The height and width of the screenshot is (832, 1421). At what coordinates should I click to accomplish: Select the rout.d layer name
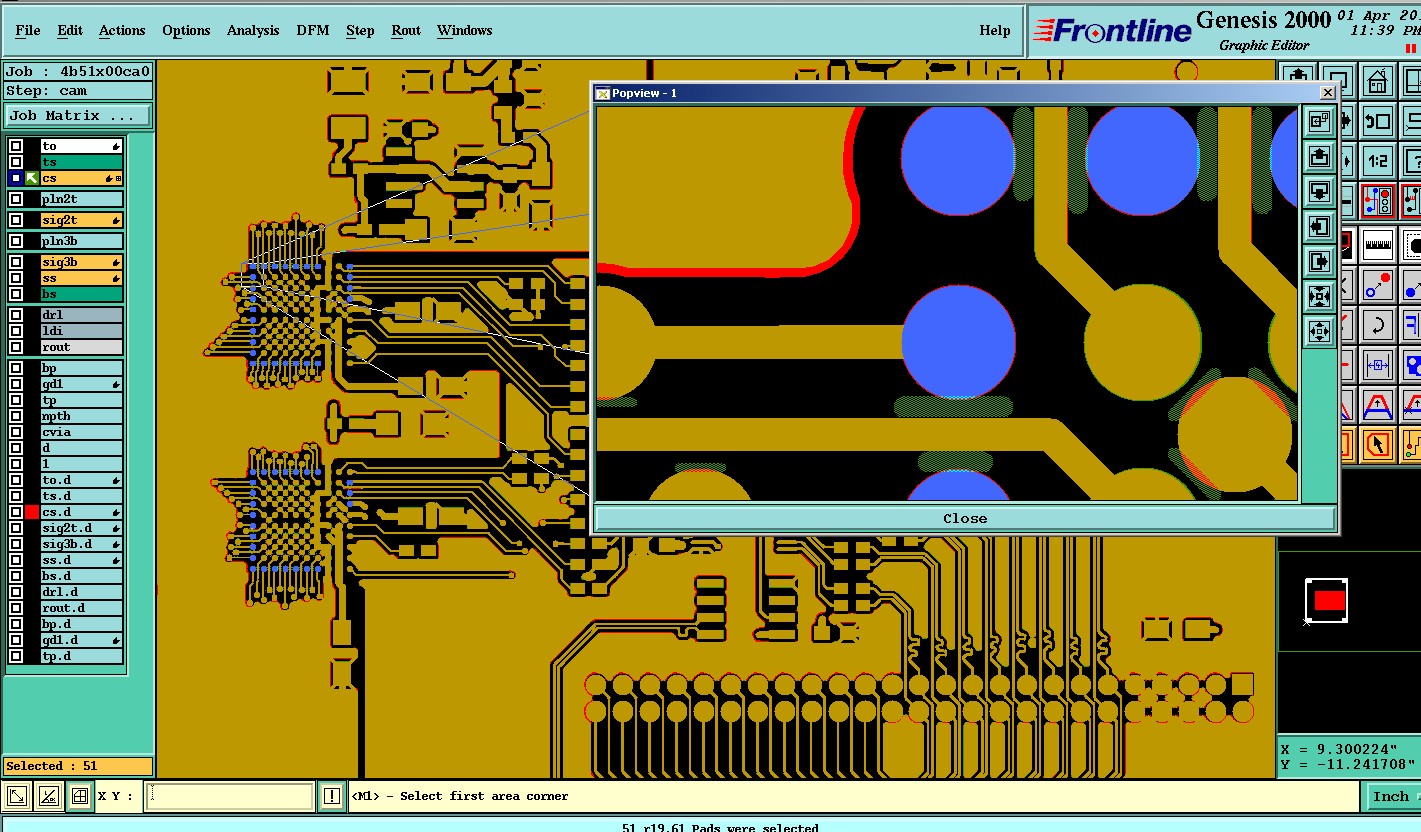[x=81, y=608]
